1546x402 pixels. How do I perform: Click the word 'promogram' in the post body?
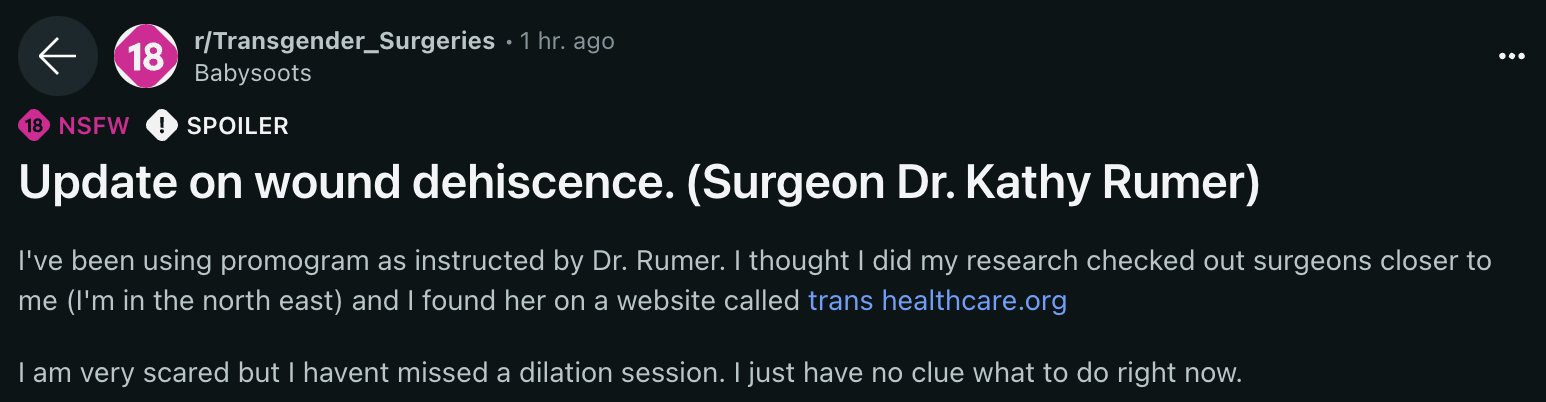(x=299, y=261)
